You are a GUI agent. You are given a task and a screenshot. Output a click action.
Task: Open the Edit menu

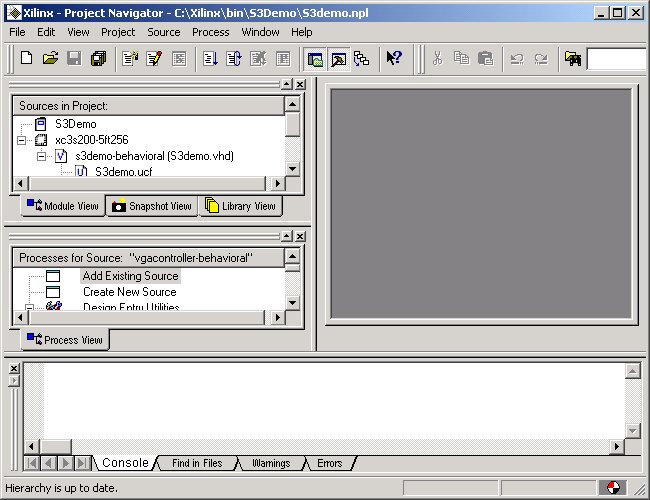click(46, 32)
